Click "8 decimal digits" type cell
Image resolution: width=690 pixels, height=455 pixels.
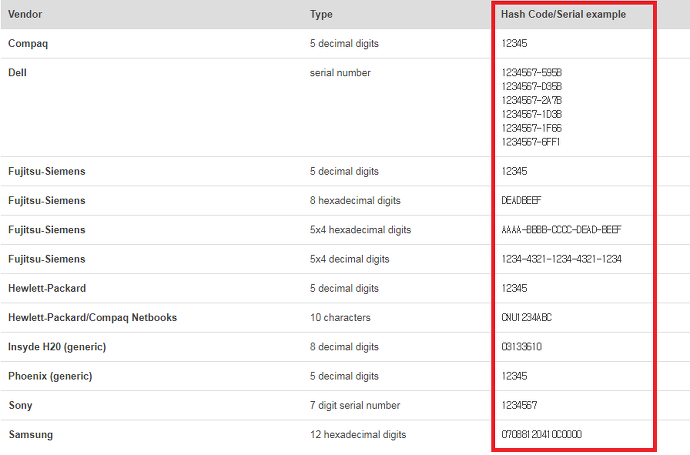[x=344, y=347]
